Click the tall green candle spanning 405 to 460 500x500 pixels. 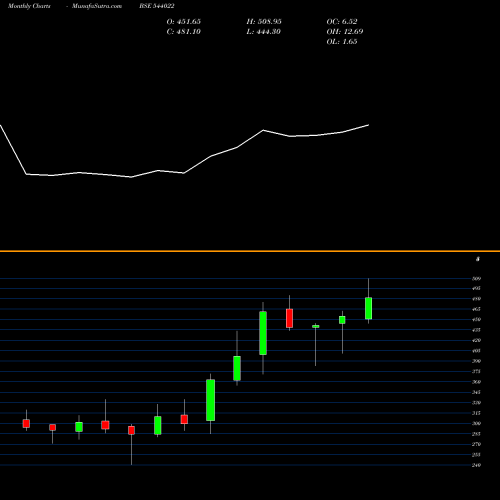[x=263, y=333]
